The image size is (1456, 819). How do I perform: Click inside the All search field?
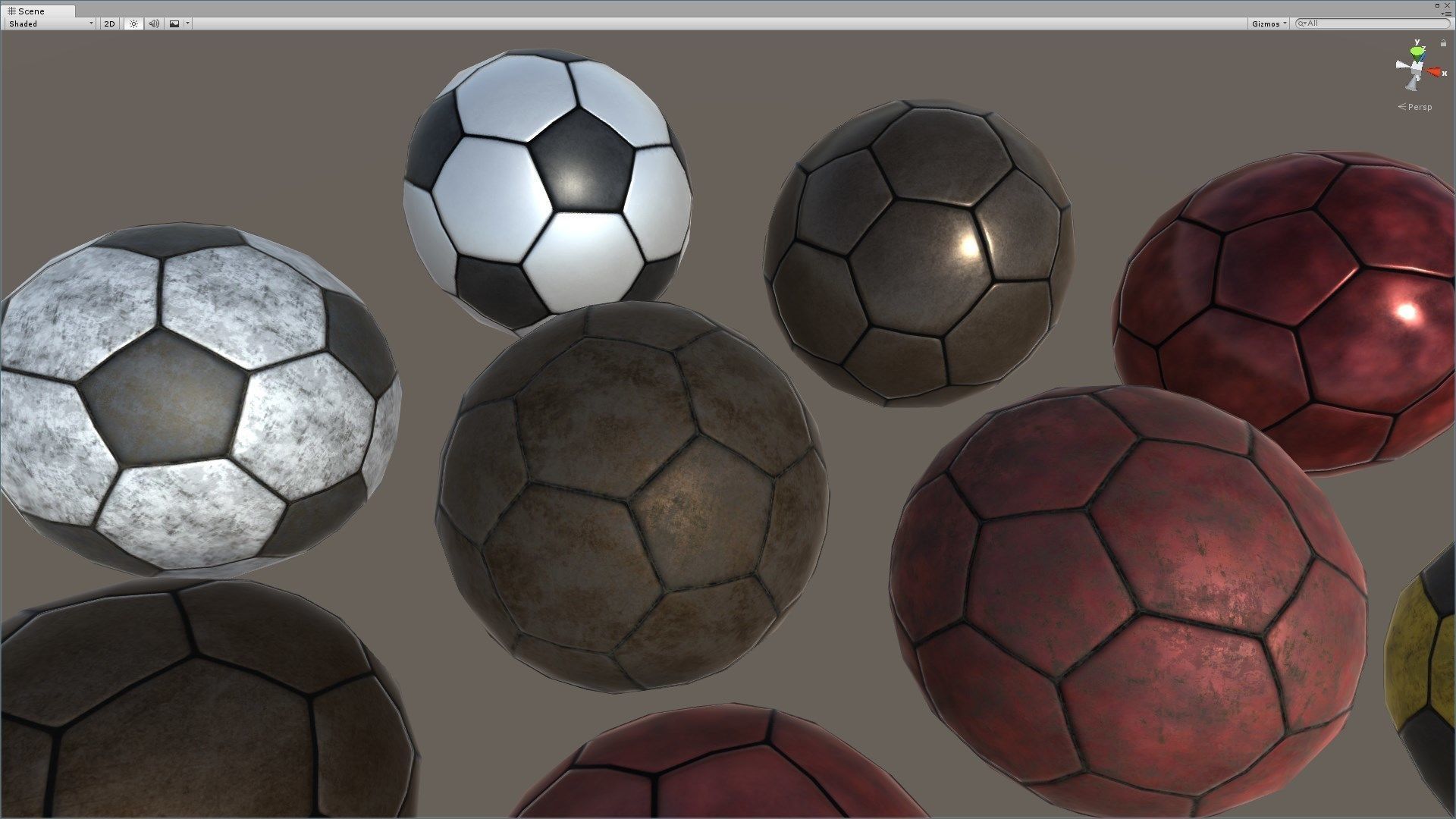coord(1357,23)
